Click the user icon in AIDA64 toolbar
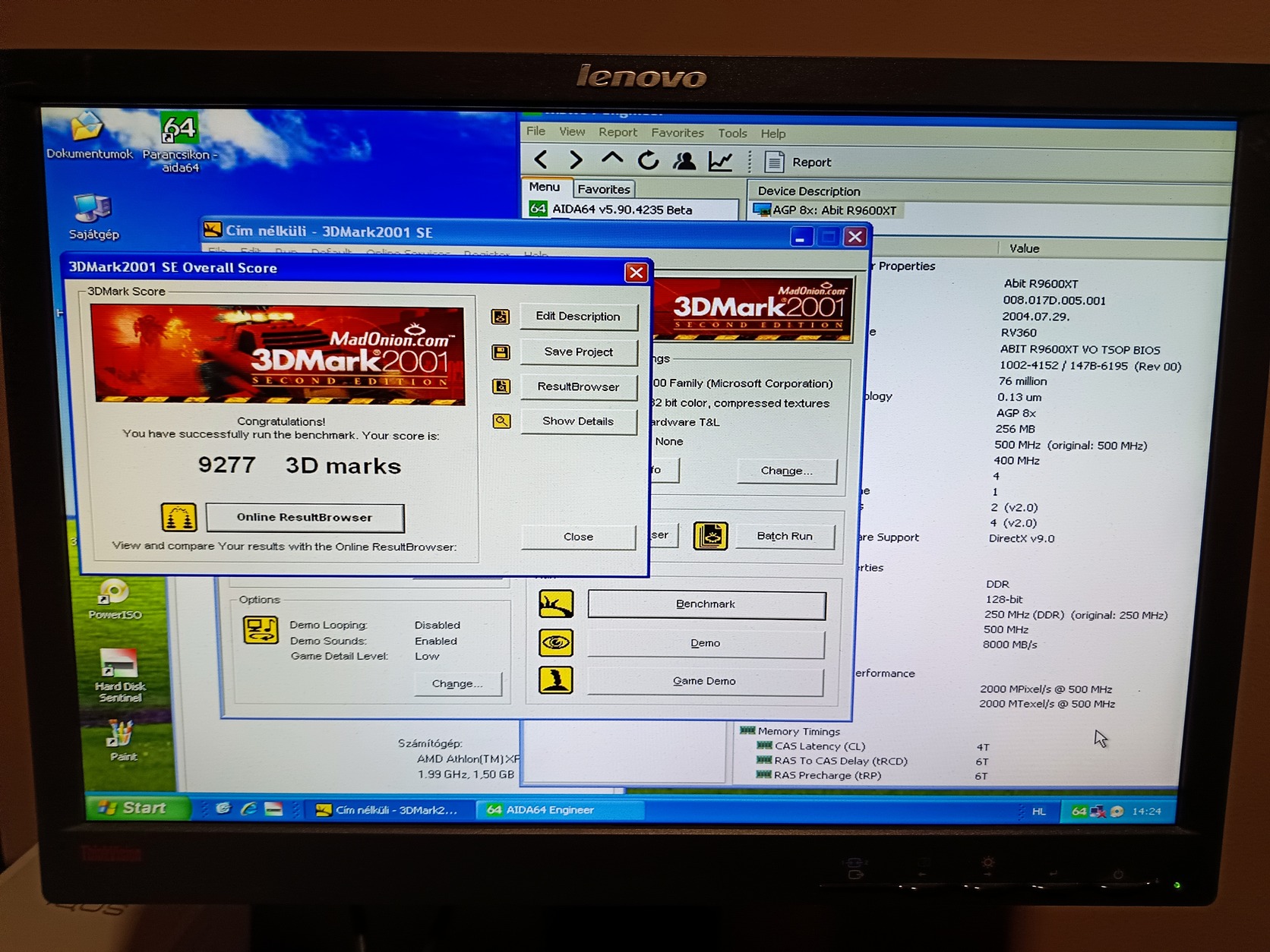Image resolution: width=1270 pixels, height=952 pixels. pyautogui.click(x=684, y=161)
